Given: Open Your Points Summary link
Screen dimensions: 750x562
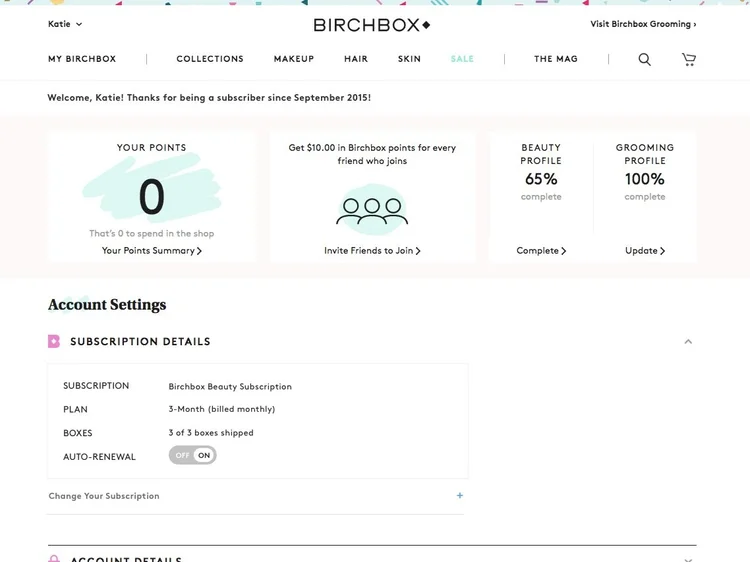Looking at the screenshot, I should point(152,251).
